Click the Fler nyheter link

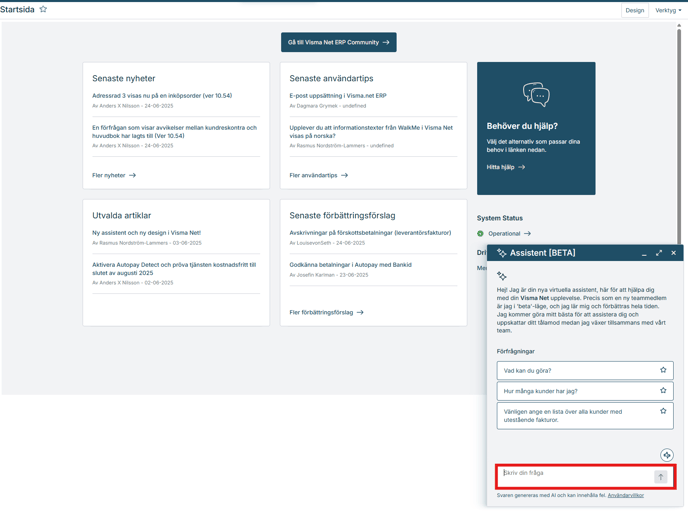click(x=114, y=175)
